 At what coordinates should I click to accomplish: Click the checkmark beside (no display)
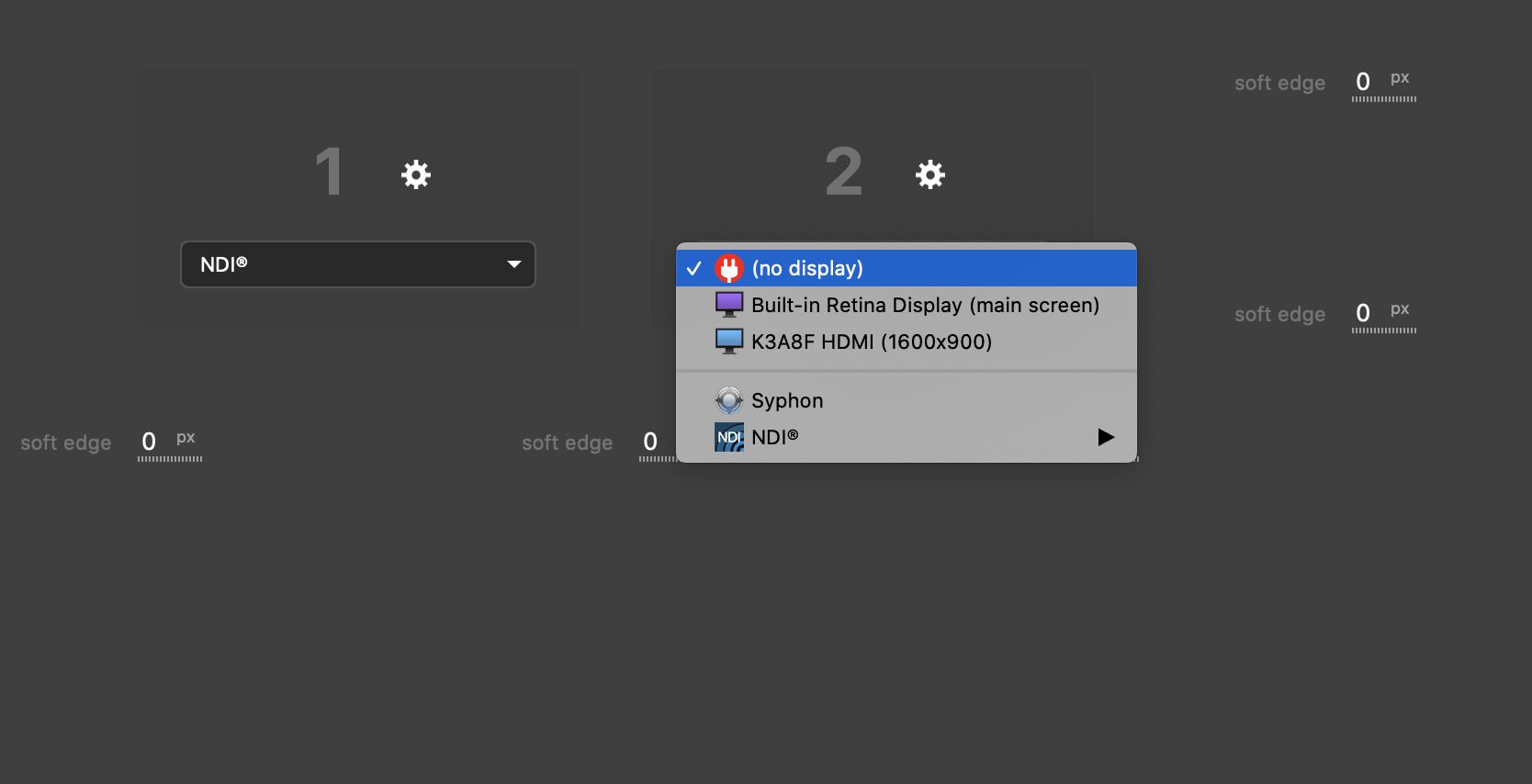(694, 268)
